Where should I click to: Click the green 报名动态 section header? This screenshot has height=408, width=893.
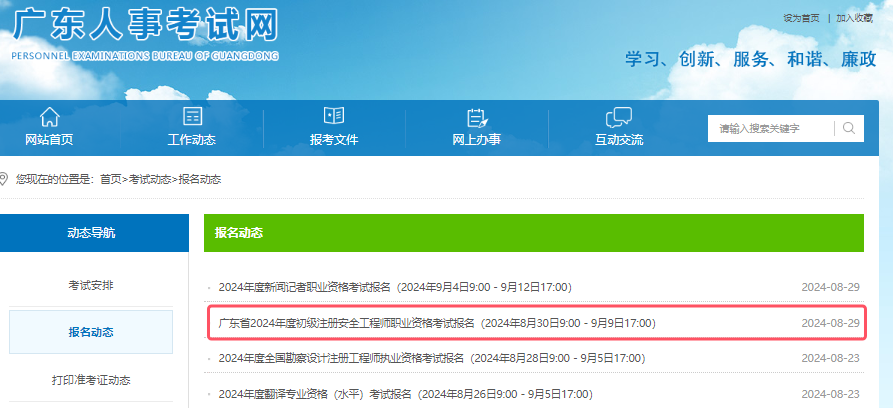pyautogui.click(x=534, y=233)
